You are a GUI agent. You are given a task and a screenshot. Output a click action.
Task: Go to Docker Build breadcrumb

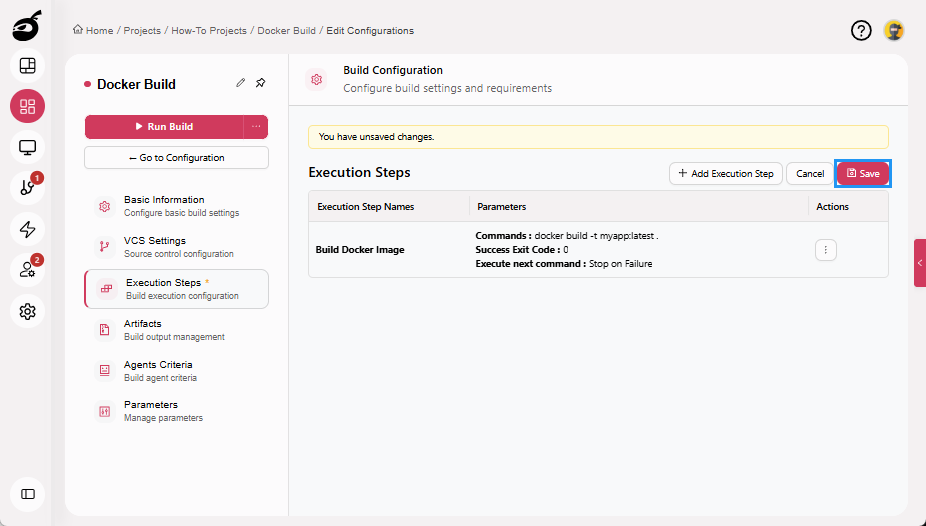286,30
